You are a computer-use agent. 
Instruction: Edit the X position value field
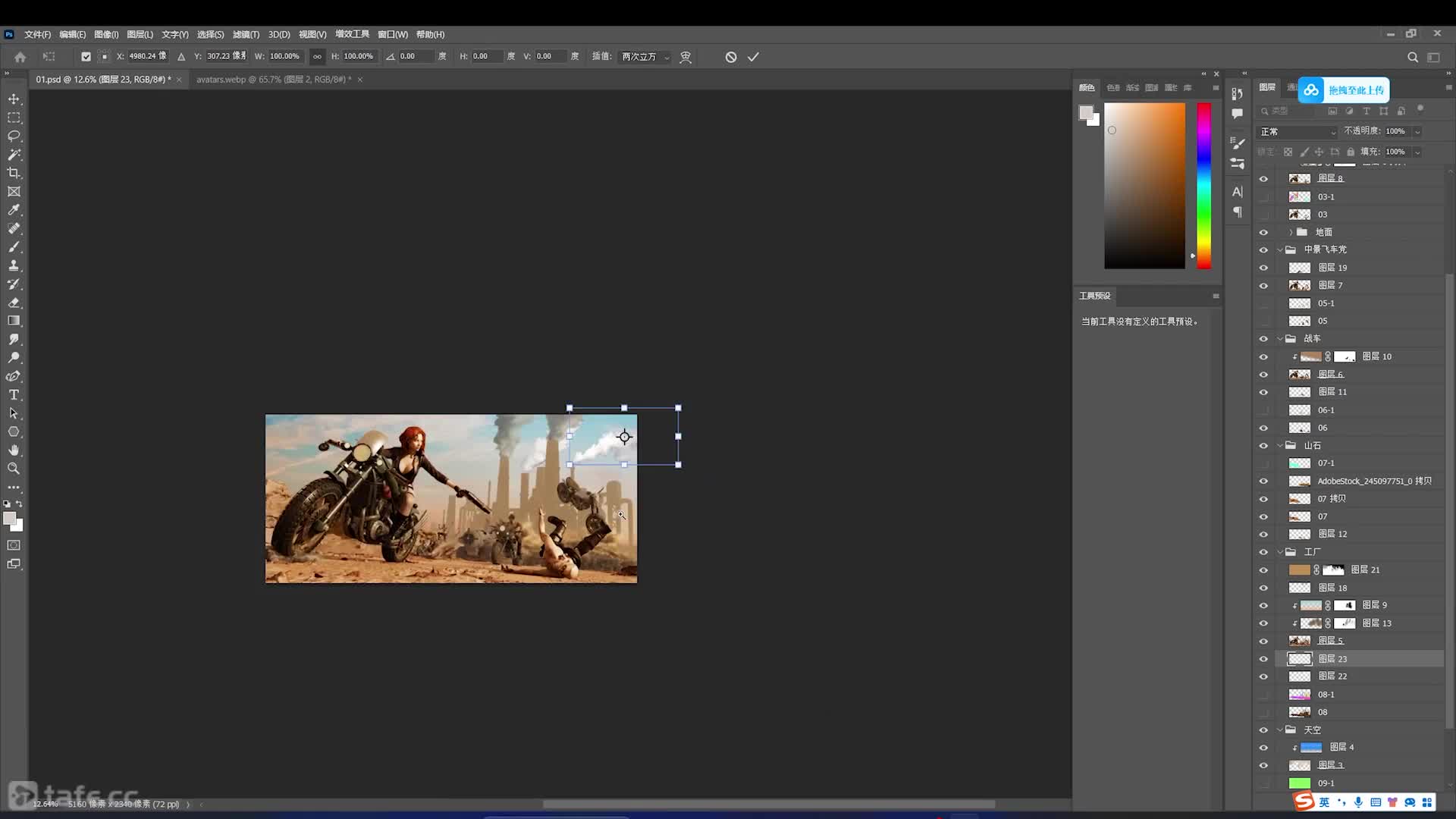[147, 56]
